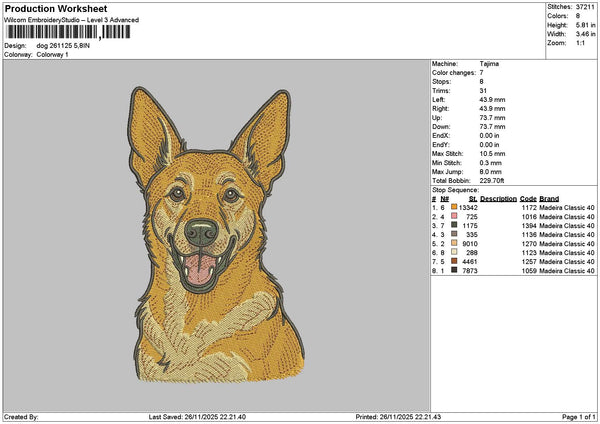
Task: Select the 'Code' column header
Action: (x=528, y=199)
